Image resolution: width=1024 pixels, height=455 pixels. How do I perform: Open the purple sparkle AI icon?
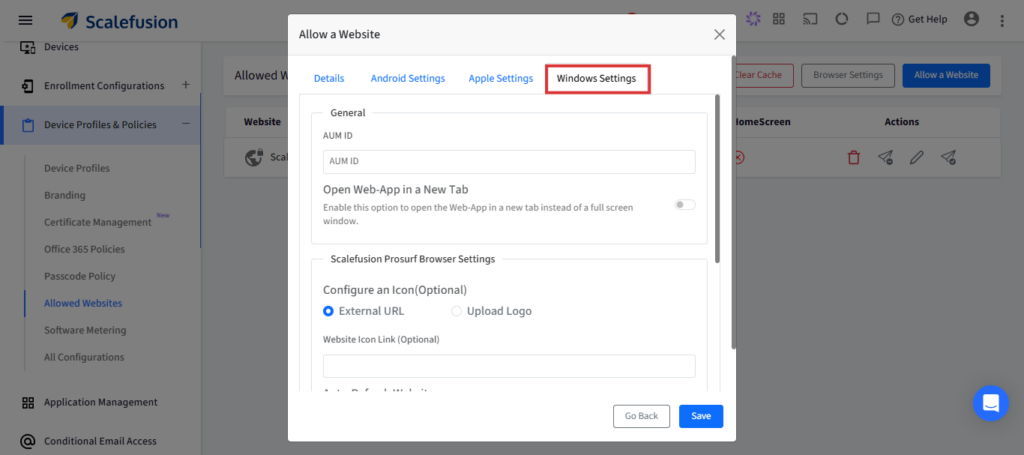click(x=753, y=19)
